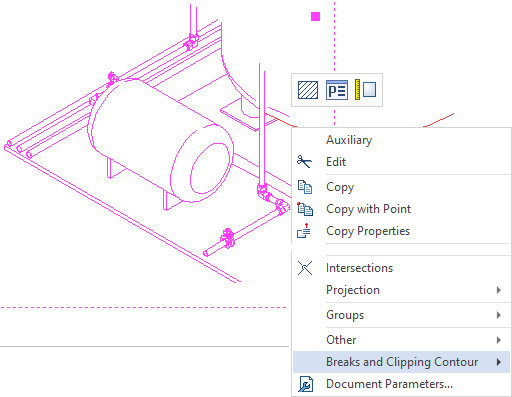Open the Projection submenu

[401, 290]
